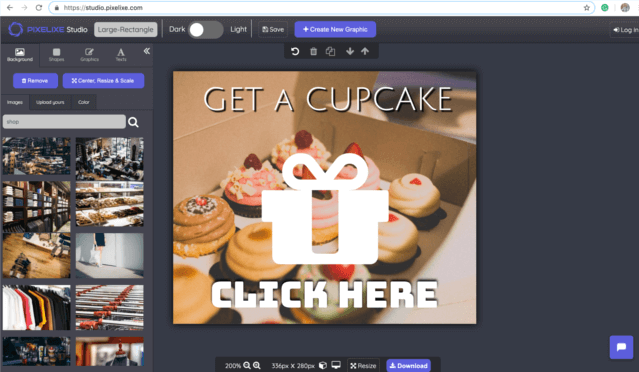Open the chat bubble widget

[x=621, y=347]
